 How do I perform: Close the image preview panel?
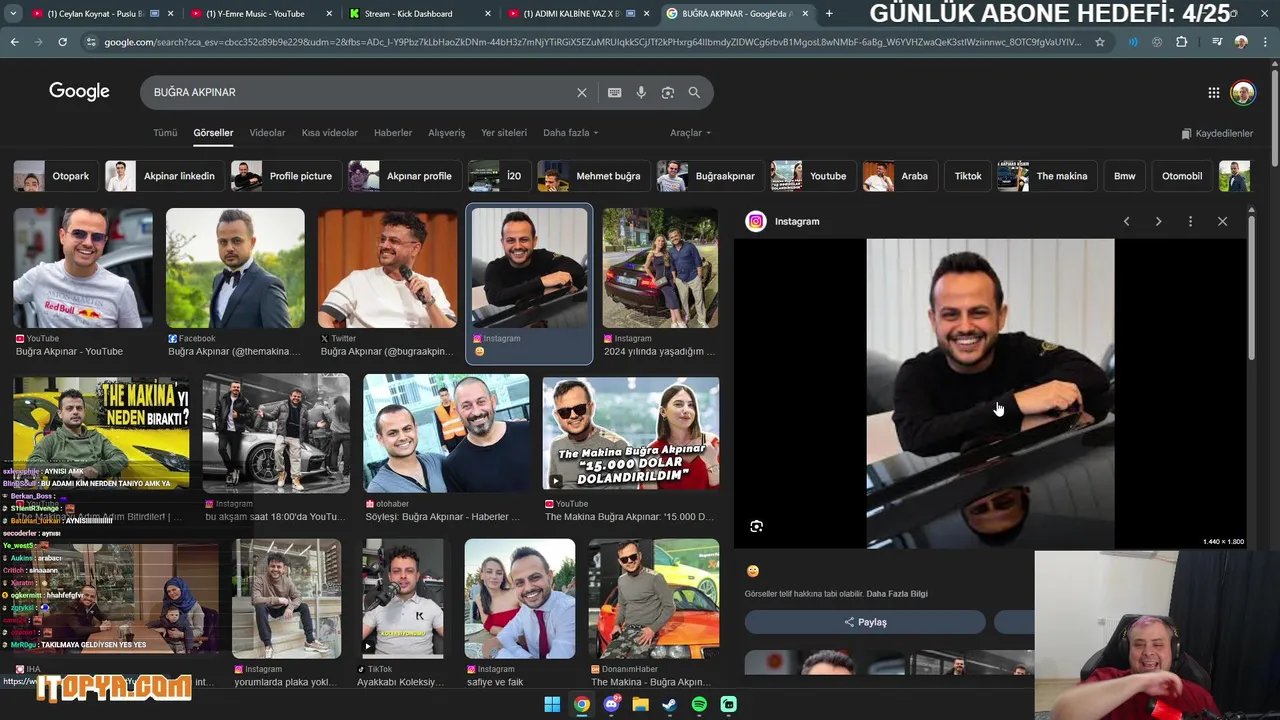[x=1222, y=221]
